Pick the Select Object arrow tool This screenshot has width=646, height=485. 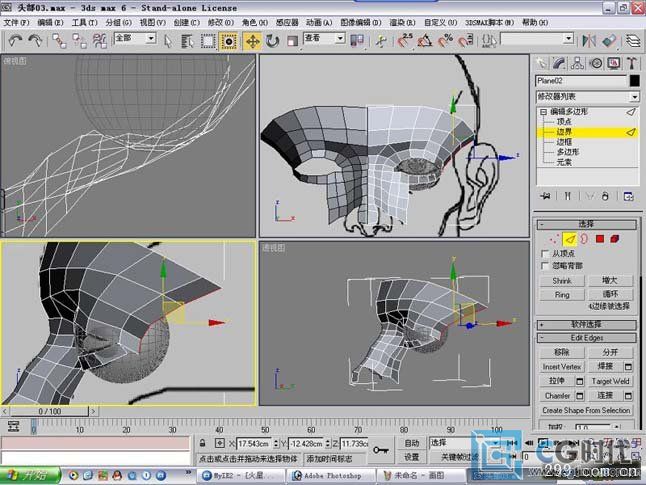(x=168, y=41)
